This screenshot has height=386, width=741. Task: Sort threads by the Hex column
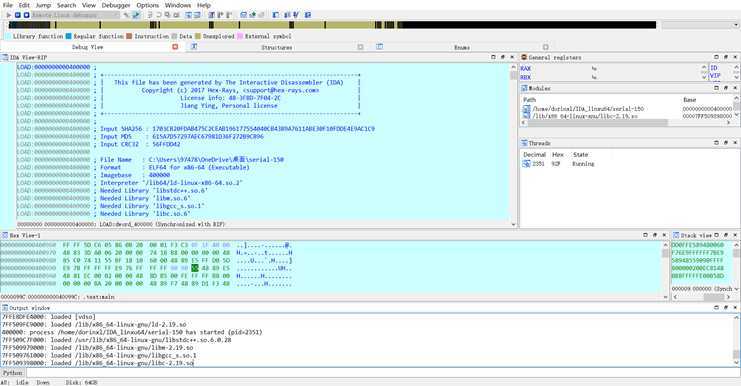[558, 154]
